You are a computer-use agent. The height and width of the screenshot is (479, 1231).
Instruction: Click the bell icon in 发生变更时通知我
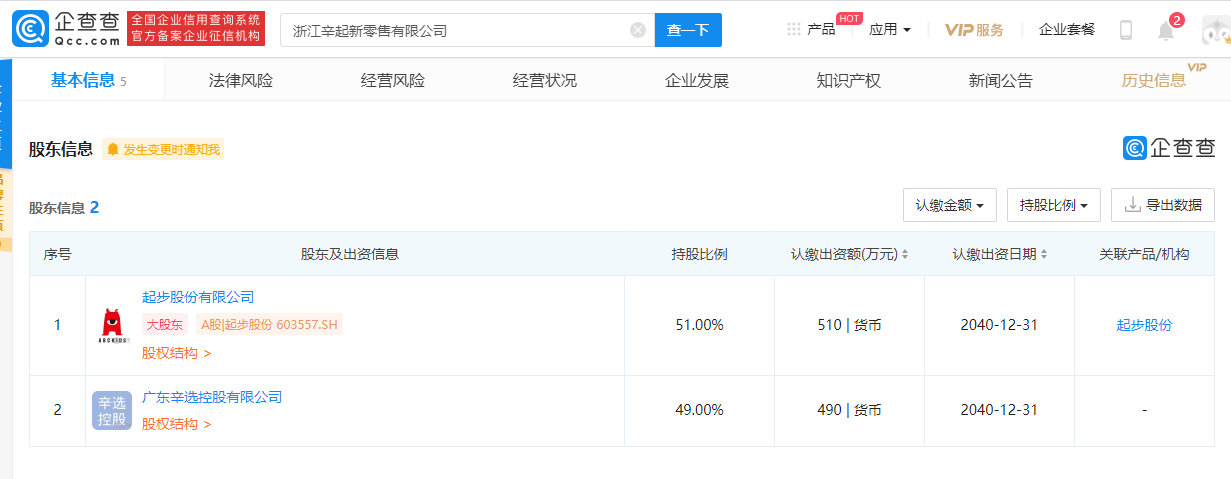tap(113, 149)
